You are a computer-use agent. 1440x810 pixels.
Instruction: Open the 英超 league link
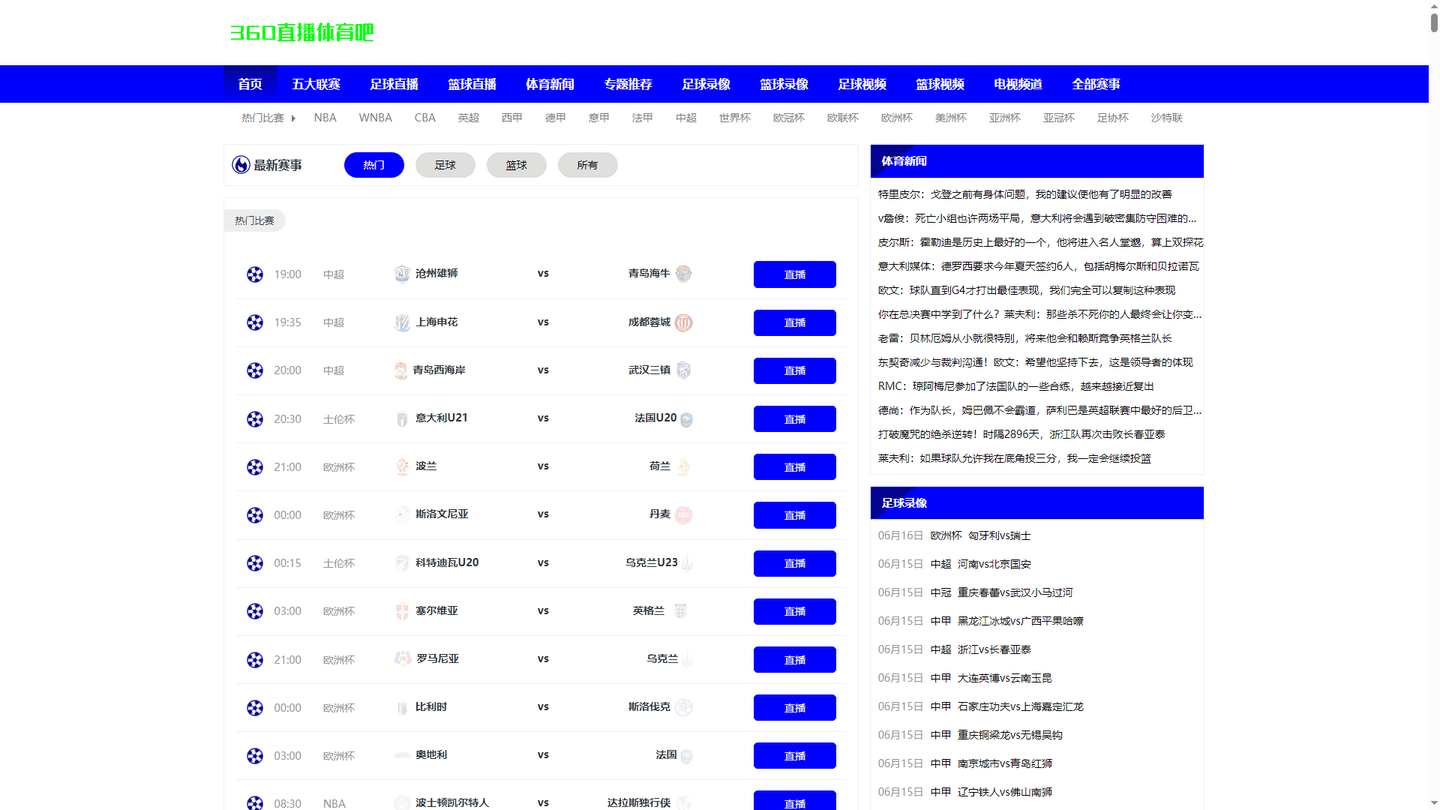pos(468,118)
